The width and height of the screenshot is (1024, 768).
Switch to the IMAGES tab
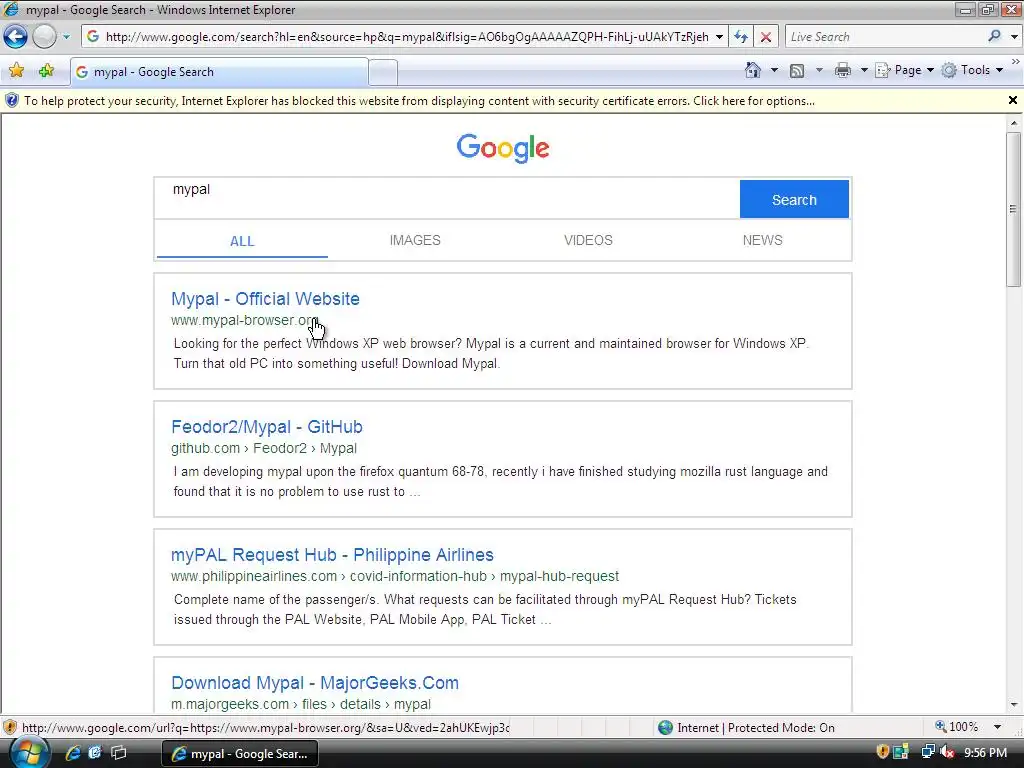click(415, 240)
